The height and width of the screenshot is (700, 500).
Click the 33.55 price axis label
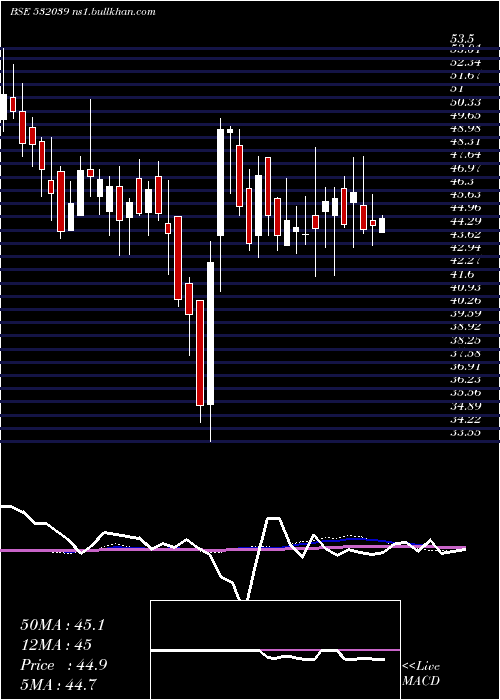(x=466, y=433)
